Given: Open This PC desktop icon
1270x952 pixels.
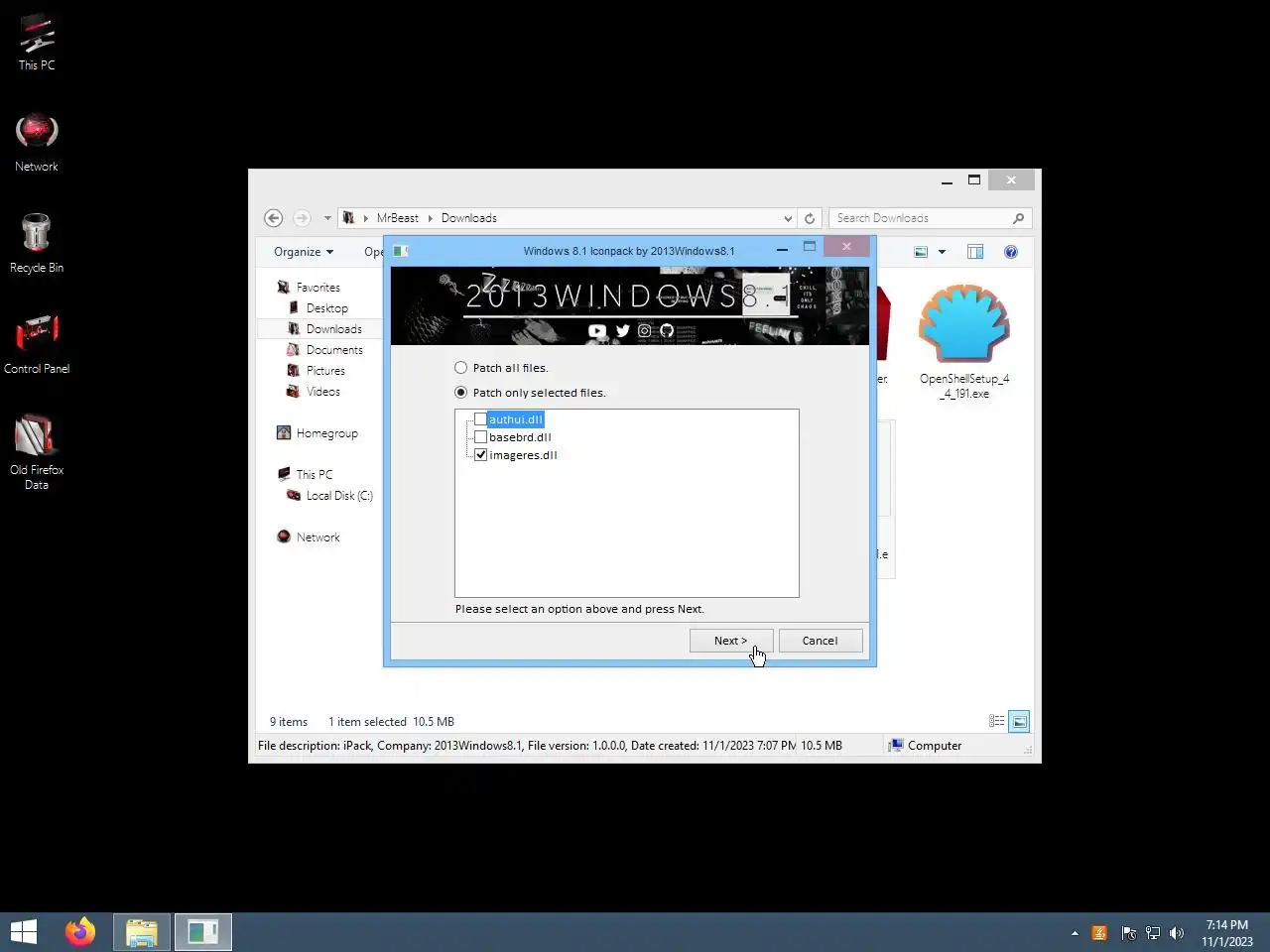Looking at the screenshot, I should [x=37, y=41].
